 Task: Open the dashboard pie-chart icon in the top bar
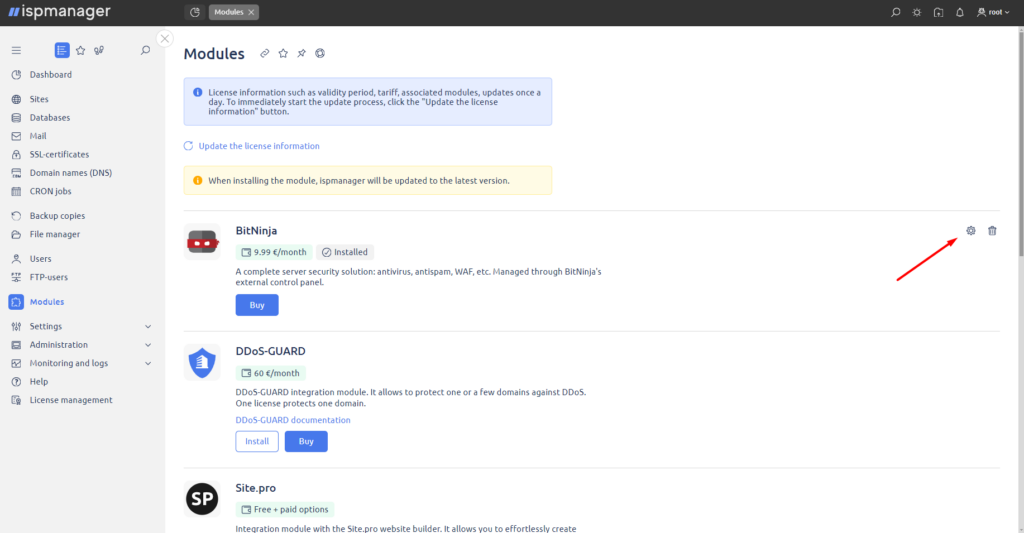tap(195, 12)
